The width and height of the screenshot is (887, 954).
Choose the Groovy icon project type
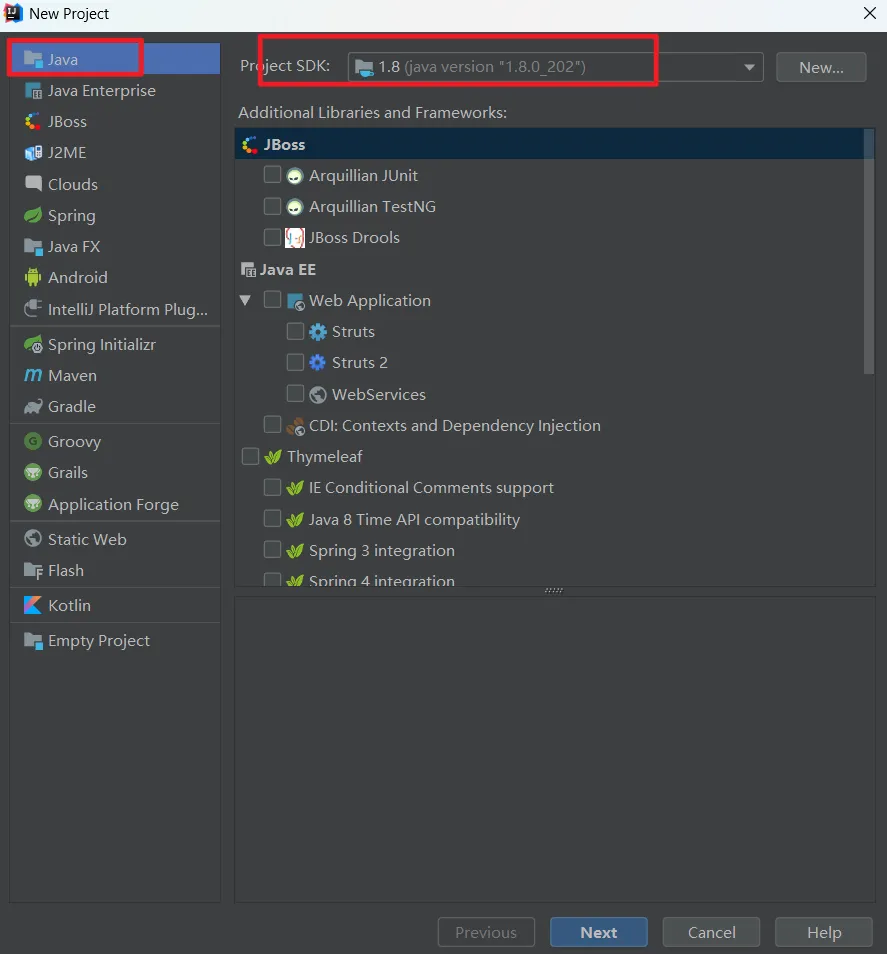pos(33,441)
